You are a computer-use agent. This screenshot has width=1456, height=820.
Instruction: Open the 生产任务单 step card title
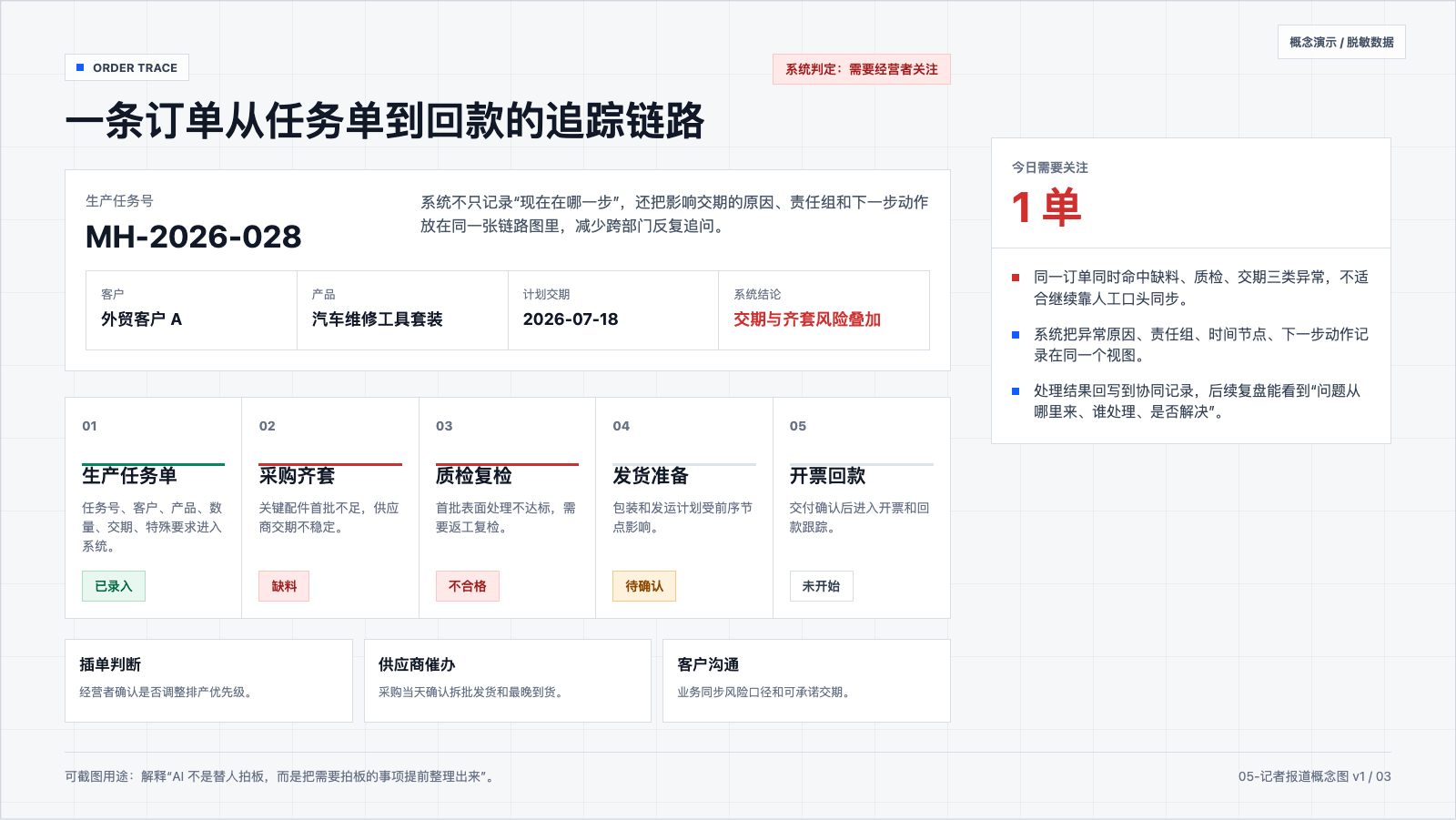point(129,476)
